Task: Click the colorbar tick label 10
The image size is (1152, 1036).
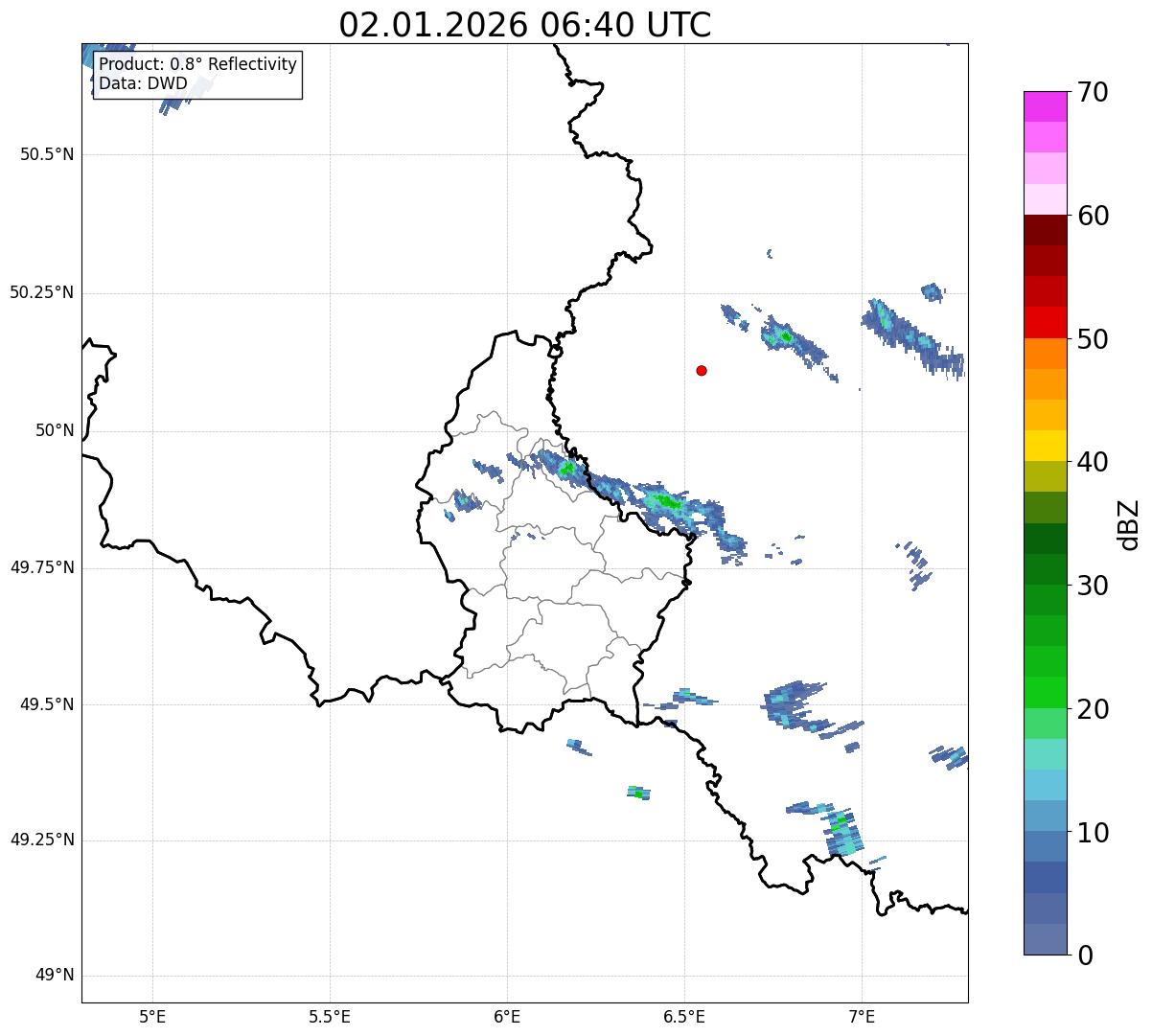Action: tap(1093, 833)
